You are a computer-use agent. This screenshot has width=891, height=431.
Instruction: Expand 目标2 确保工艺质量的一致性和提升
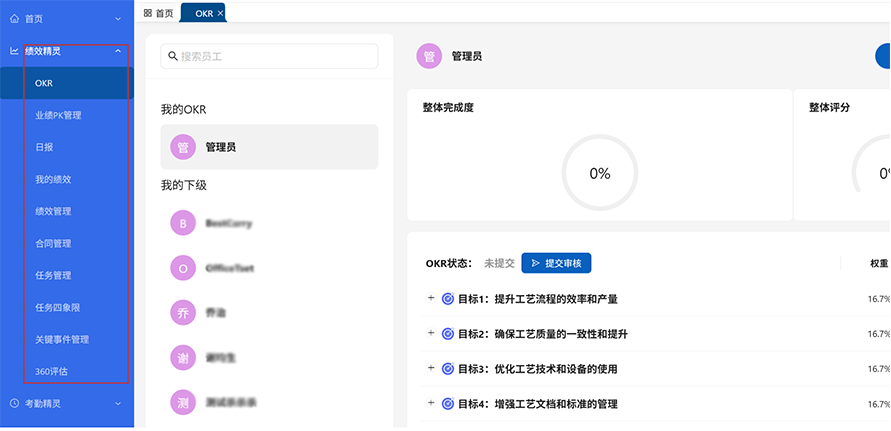(x=431, y=333)
